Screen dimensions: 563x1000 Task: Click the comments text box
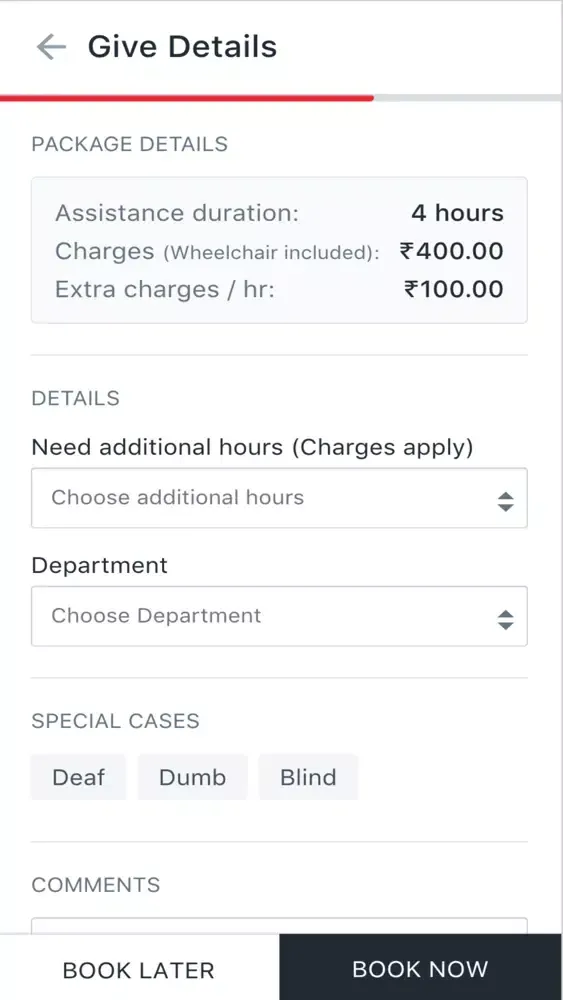click(279, 926)
